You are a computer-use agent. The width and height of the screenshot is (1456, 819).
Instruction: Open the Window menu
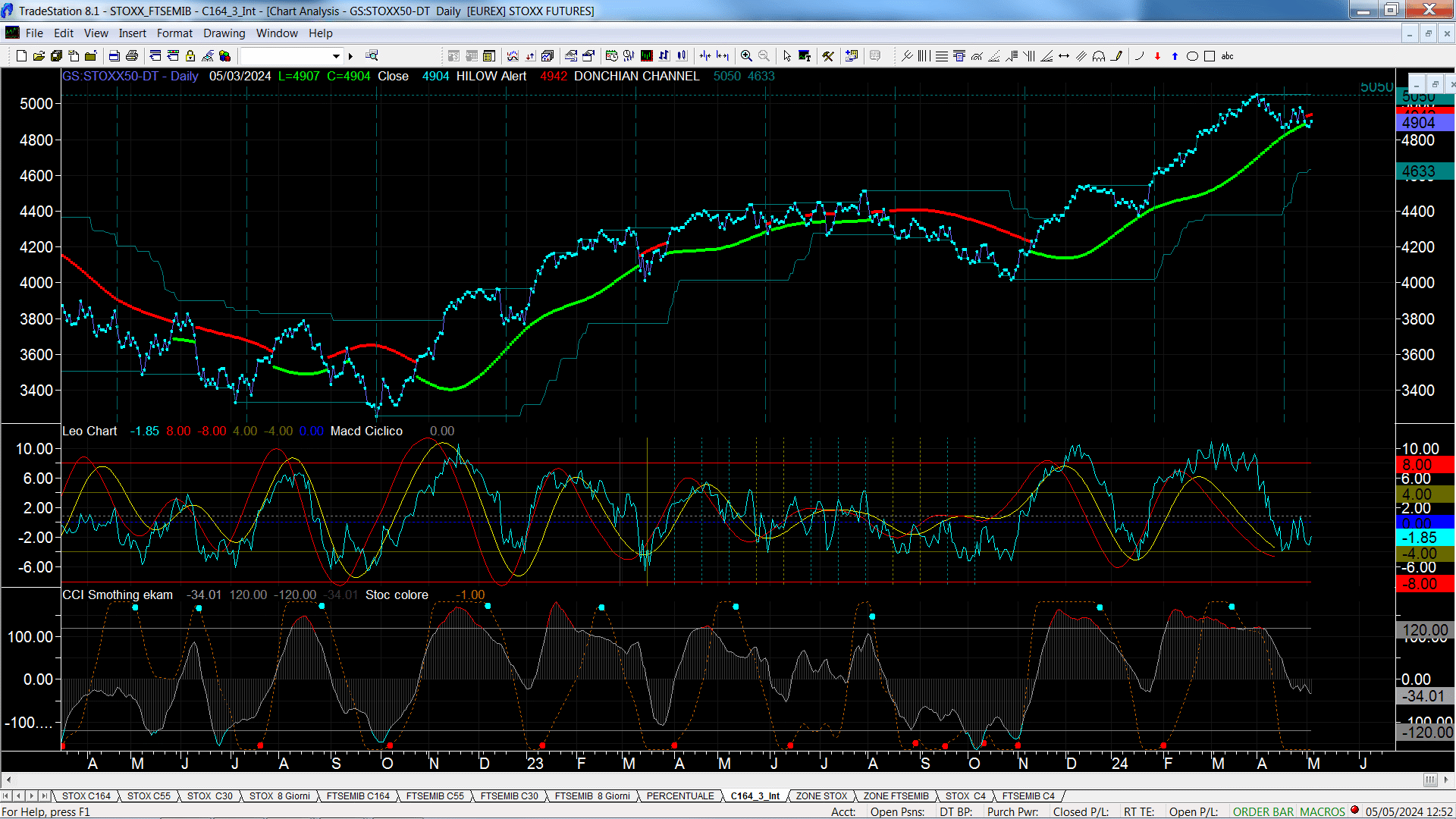[277, 33]
